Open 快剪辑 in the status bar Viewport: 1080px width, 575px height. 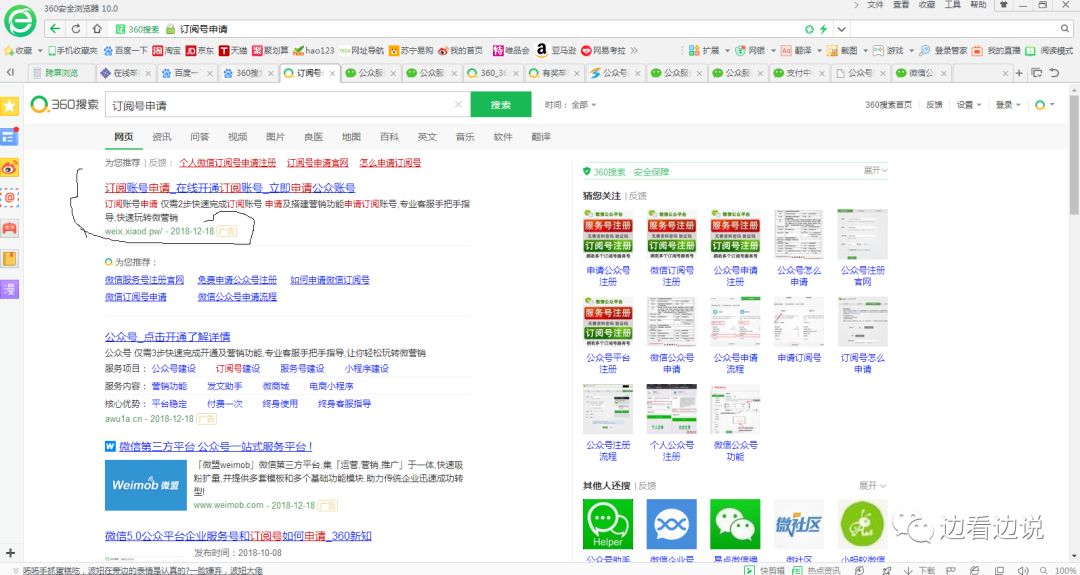pyautogui.click(x=764, y=570)
